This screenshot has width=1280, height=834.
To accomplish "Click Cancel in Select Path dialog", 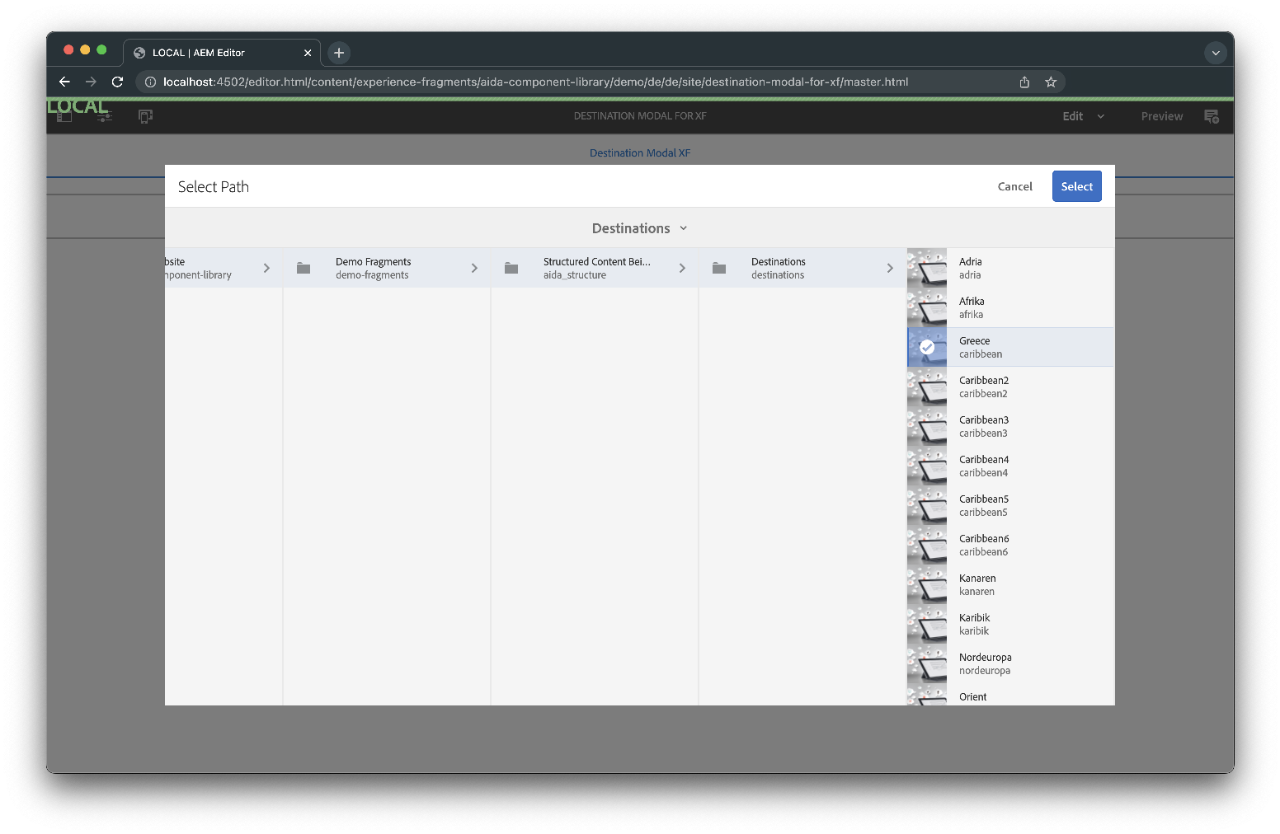I will pos(1015,186).
